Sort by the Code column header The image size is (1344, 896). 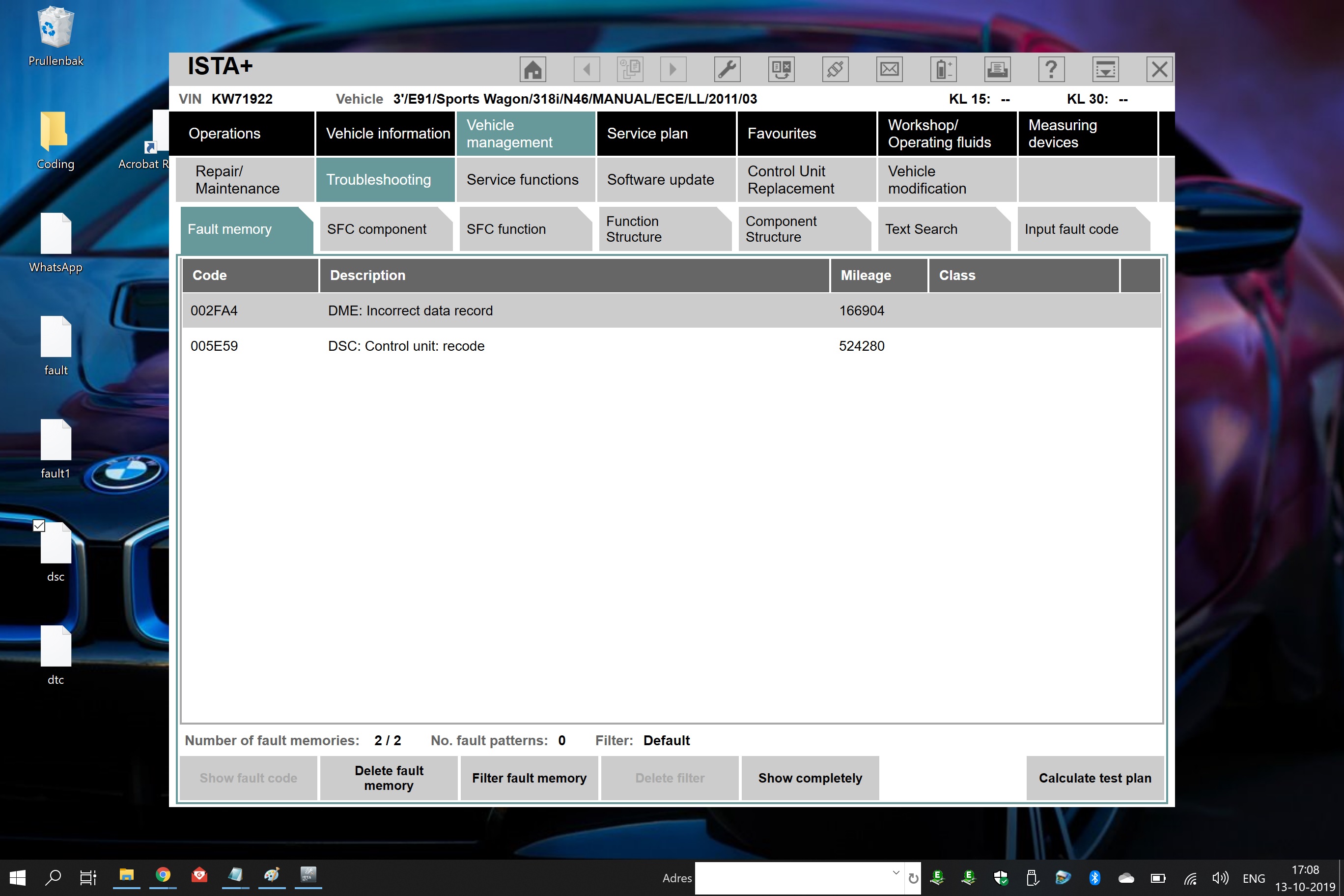click(251, 276)
